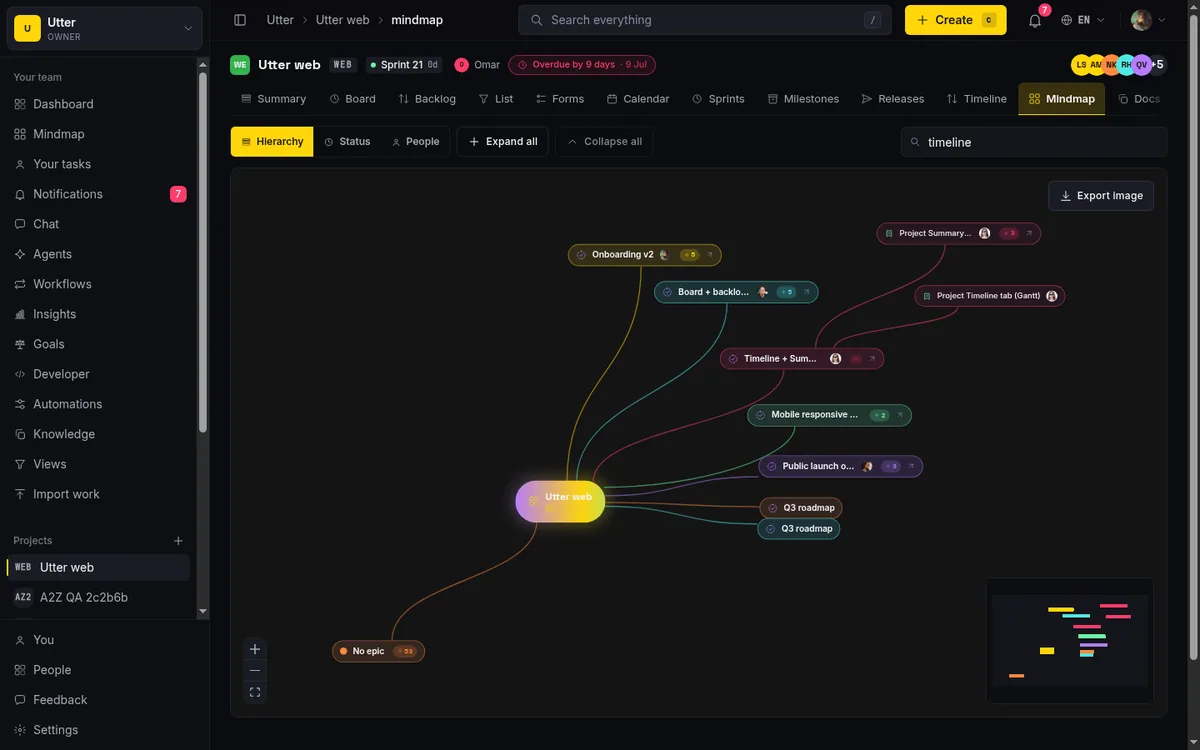Click the Export Image button
The height and width of the screenshot is (750, 1200).
pyautogui.click(x=1101, y=196)
